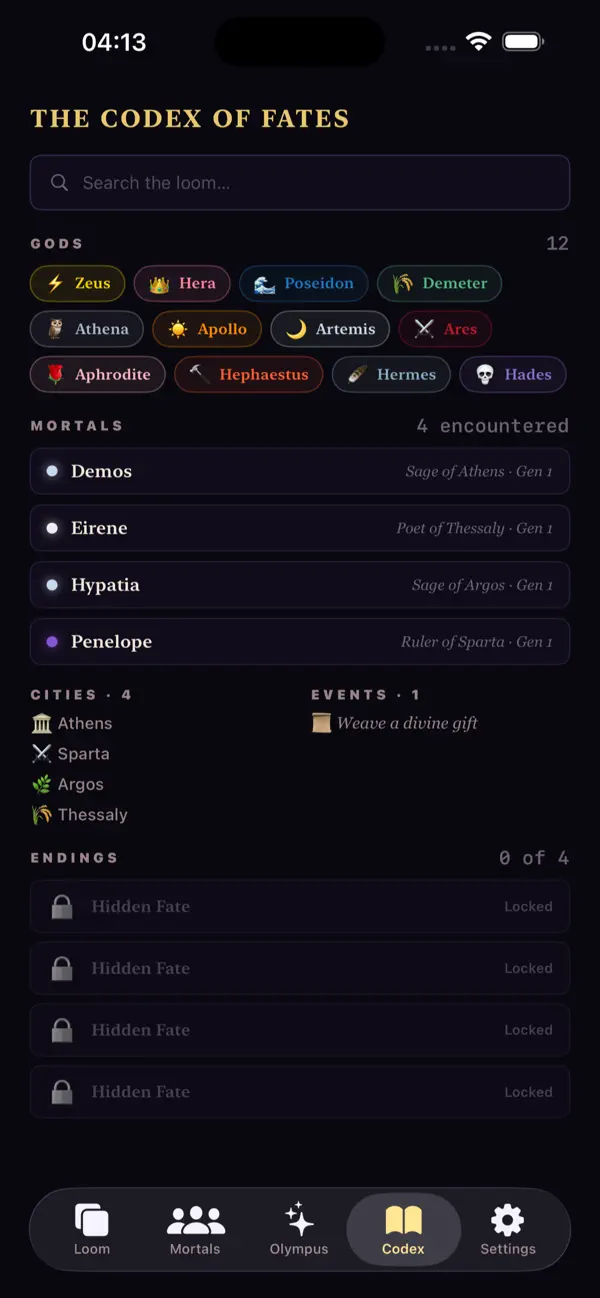Tap the scroll icon beside Weave a divine gift

[321, 723]
